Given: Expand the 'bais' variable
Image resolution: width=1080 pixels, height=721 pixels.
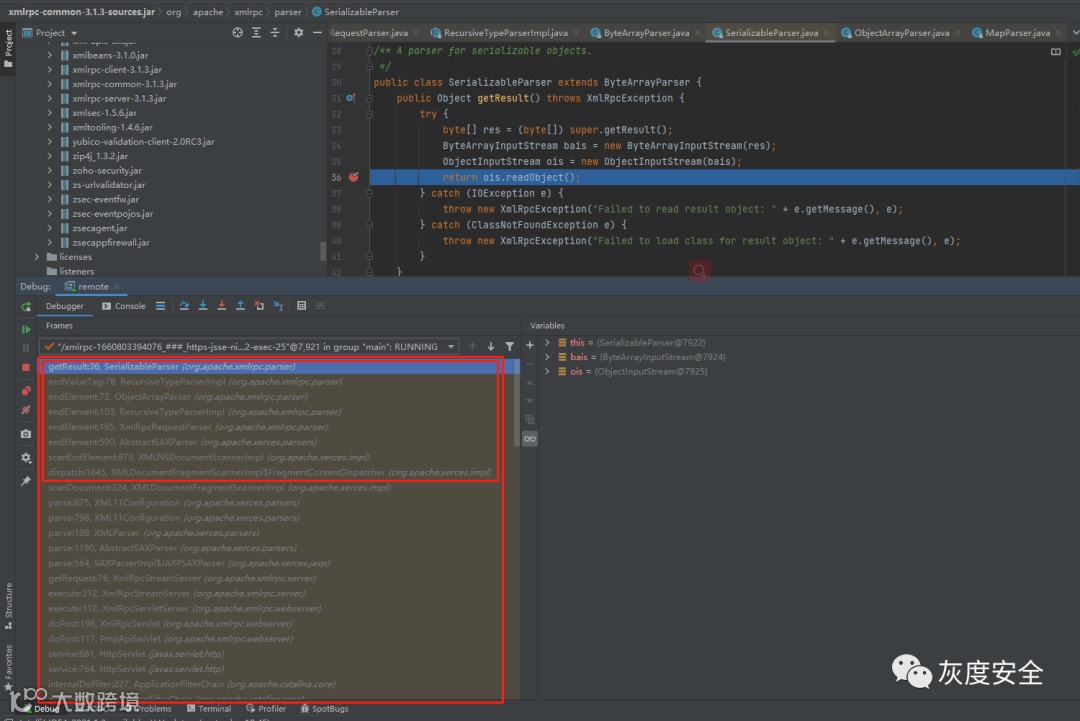Looking at the screenshot, I should point(548,357).
